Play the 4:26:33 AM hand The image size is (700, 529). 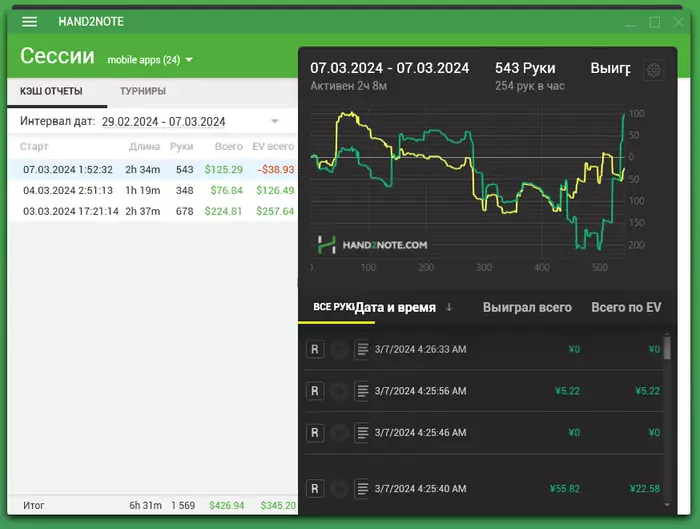[x=339, y=349]
